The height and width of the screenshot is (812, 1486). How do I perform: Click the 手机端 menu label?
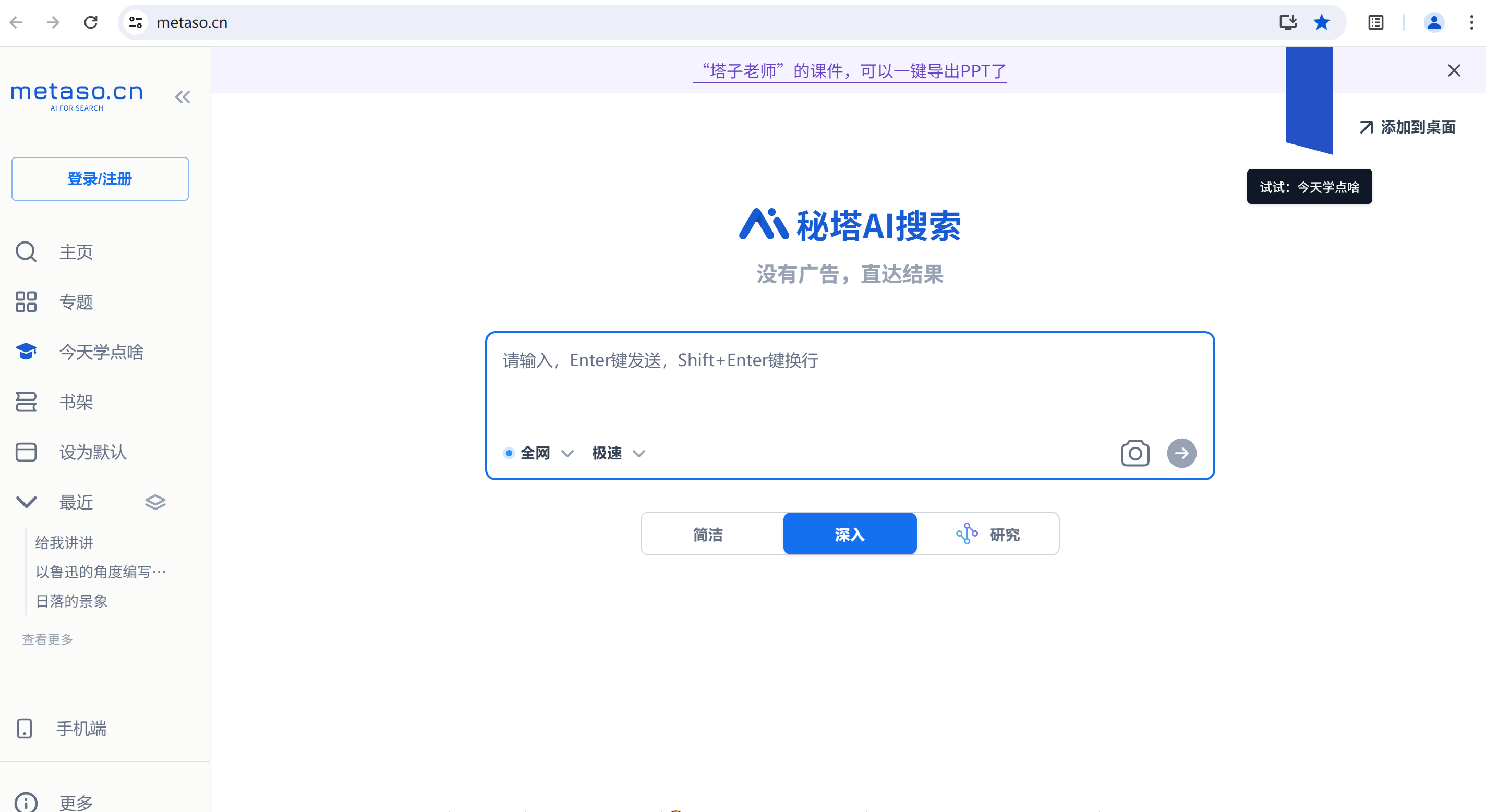click(x=81, y=729)
